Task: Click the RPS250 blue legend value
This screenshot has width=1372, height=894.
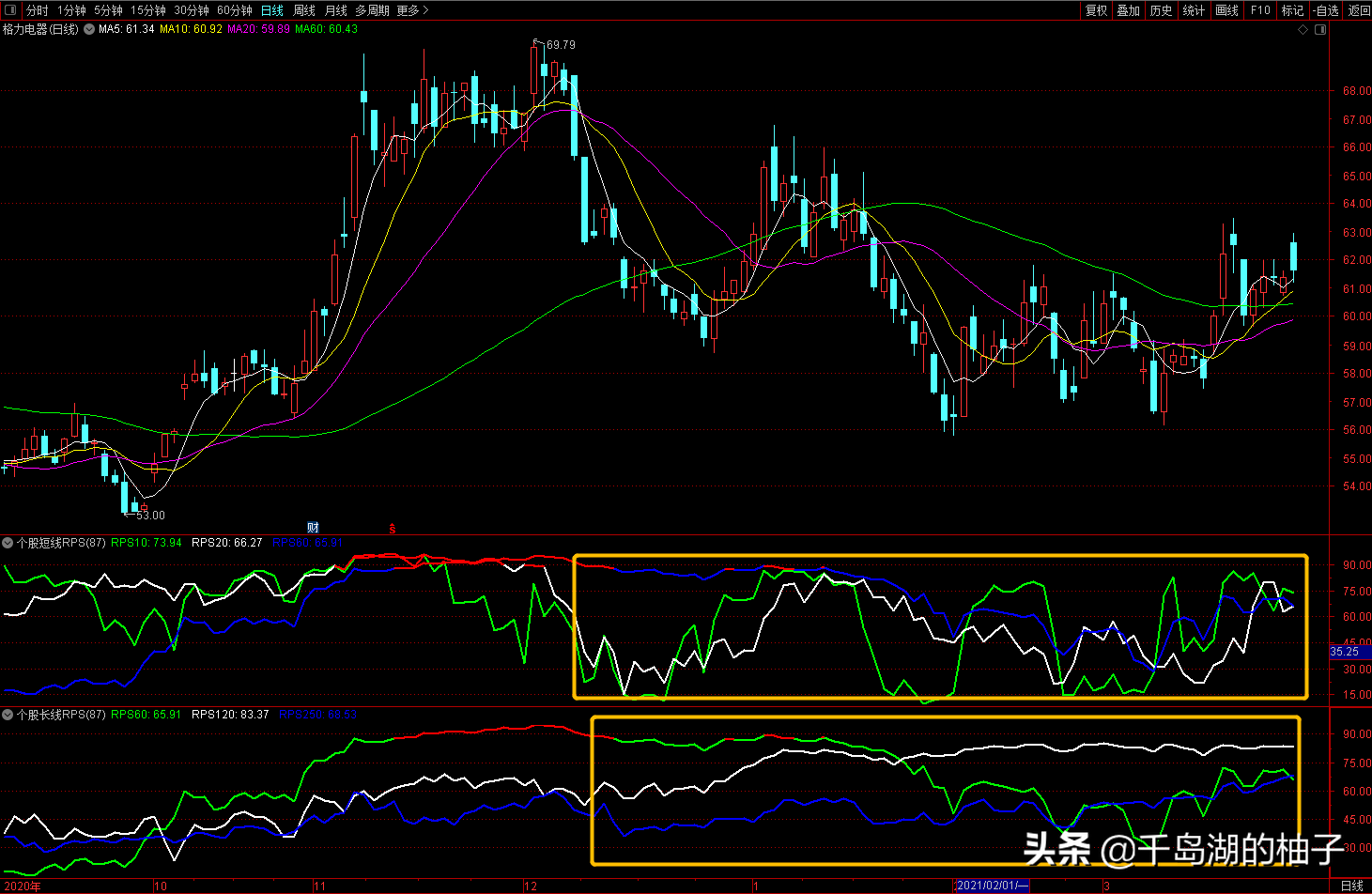Action: coord(317,715)
